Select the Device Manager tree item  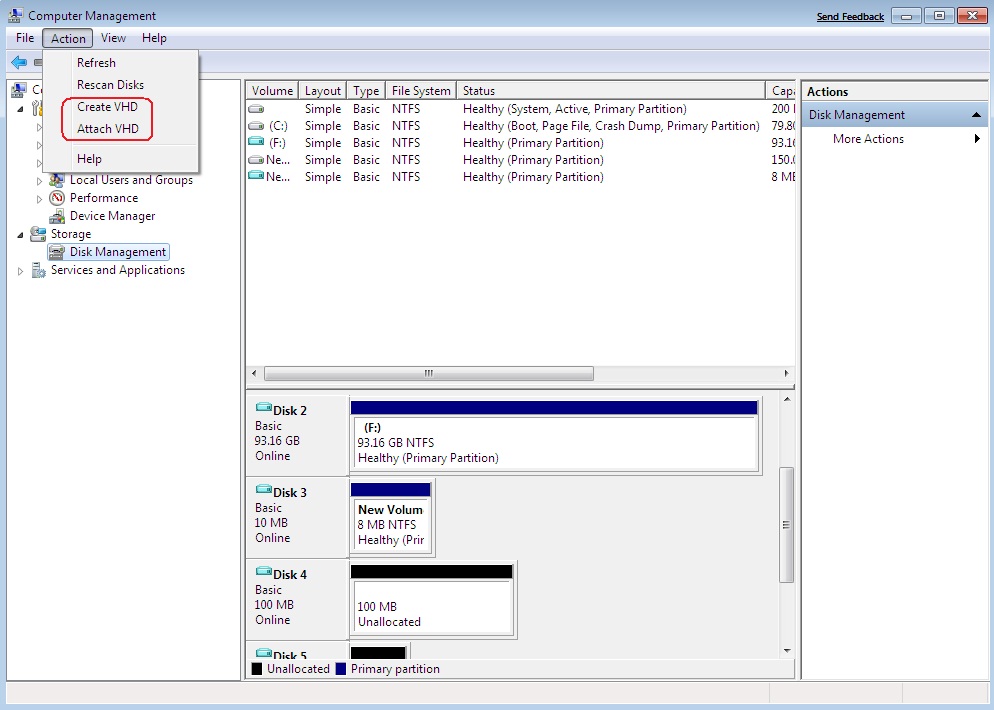112,216
